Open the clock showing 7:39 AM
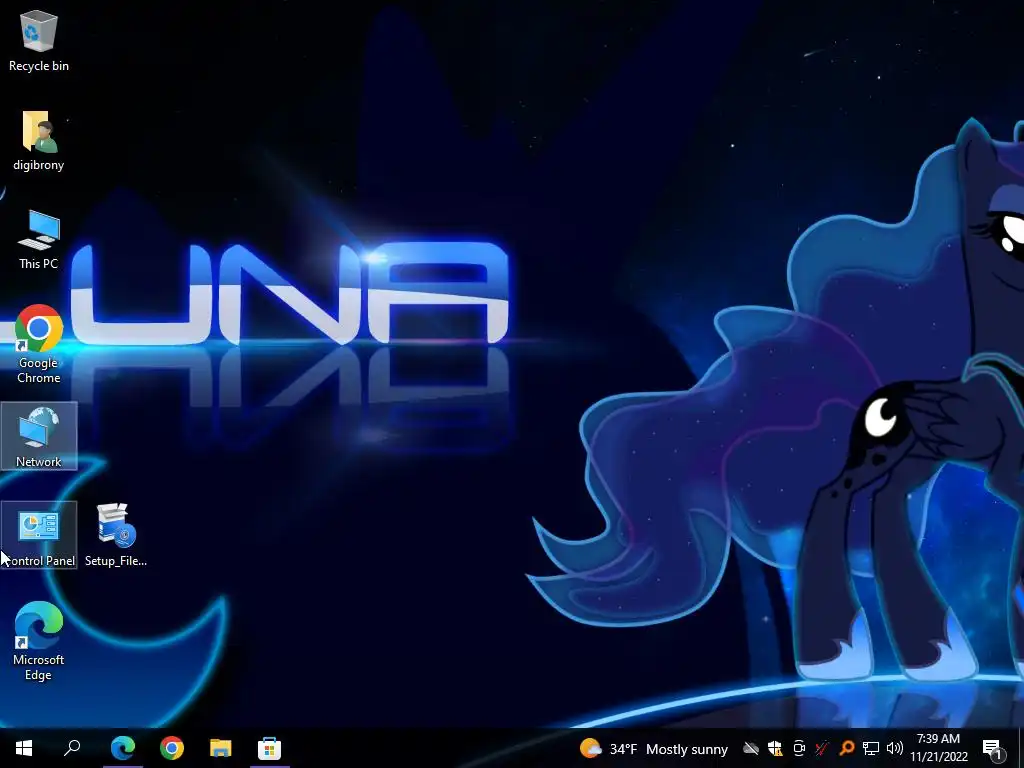This screenshot has height=768, width=1024. point(938,748)
